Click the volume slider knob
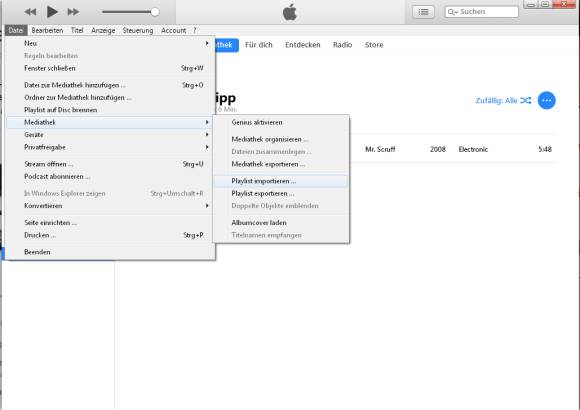The width and height of the screenshot is (580, 410). (155, 12)
